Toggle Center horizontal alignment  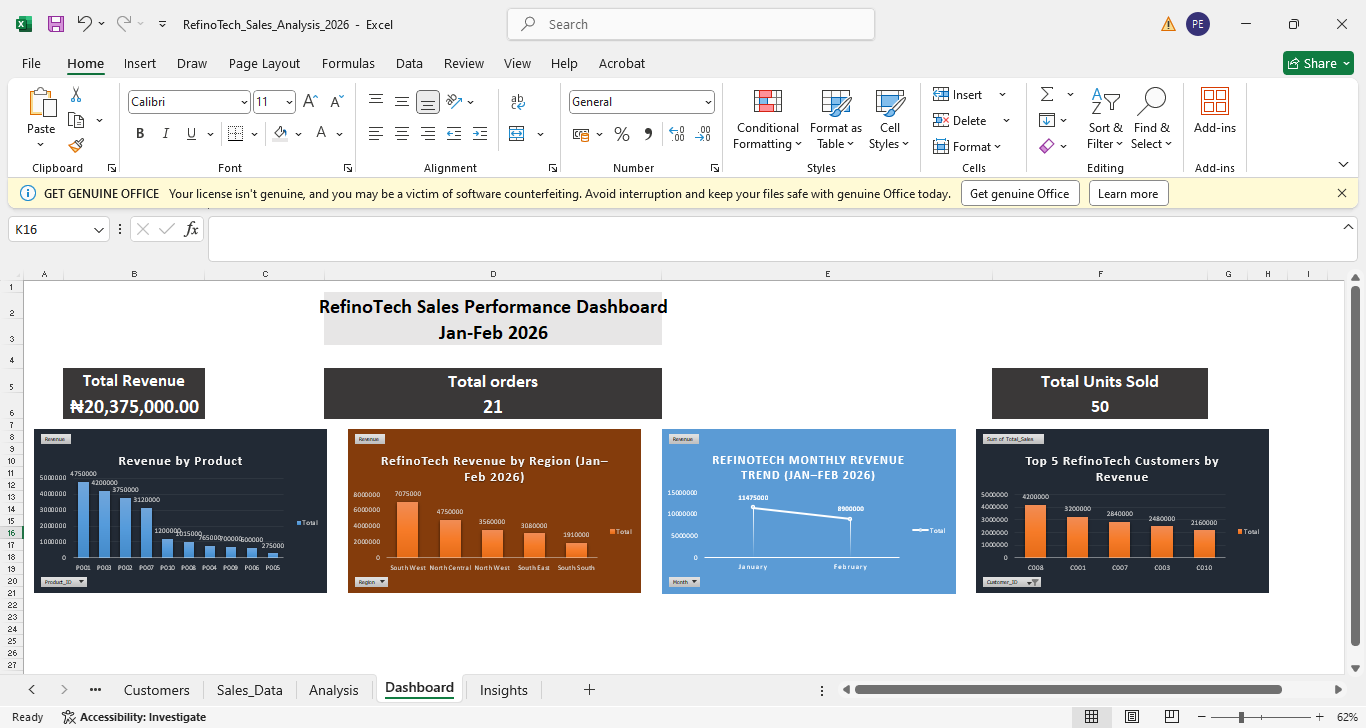click(402, 133)
